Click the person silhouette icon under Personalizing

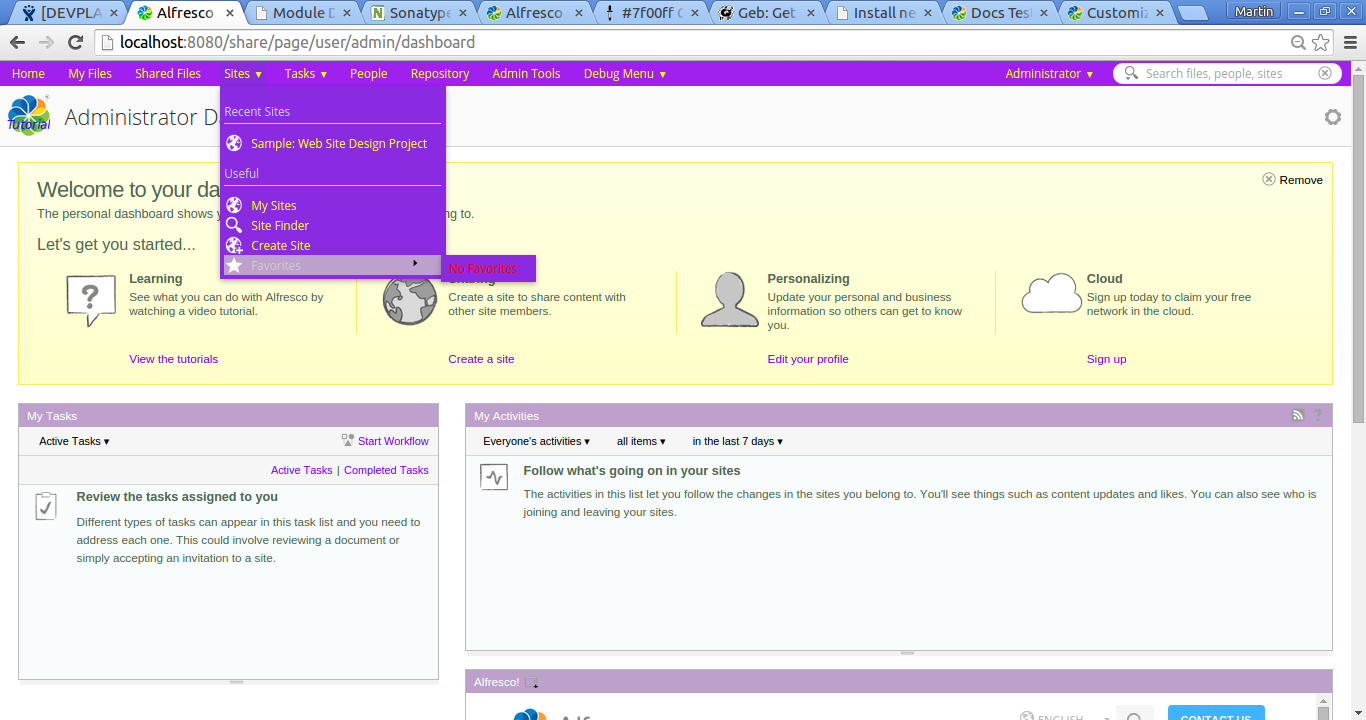click(x=730, y=299)
